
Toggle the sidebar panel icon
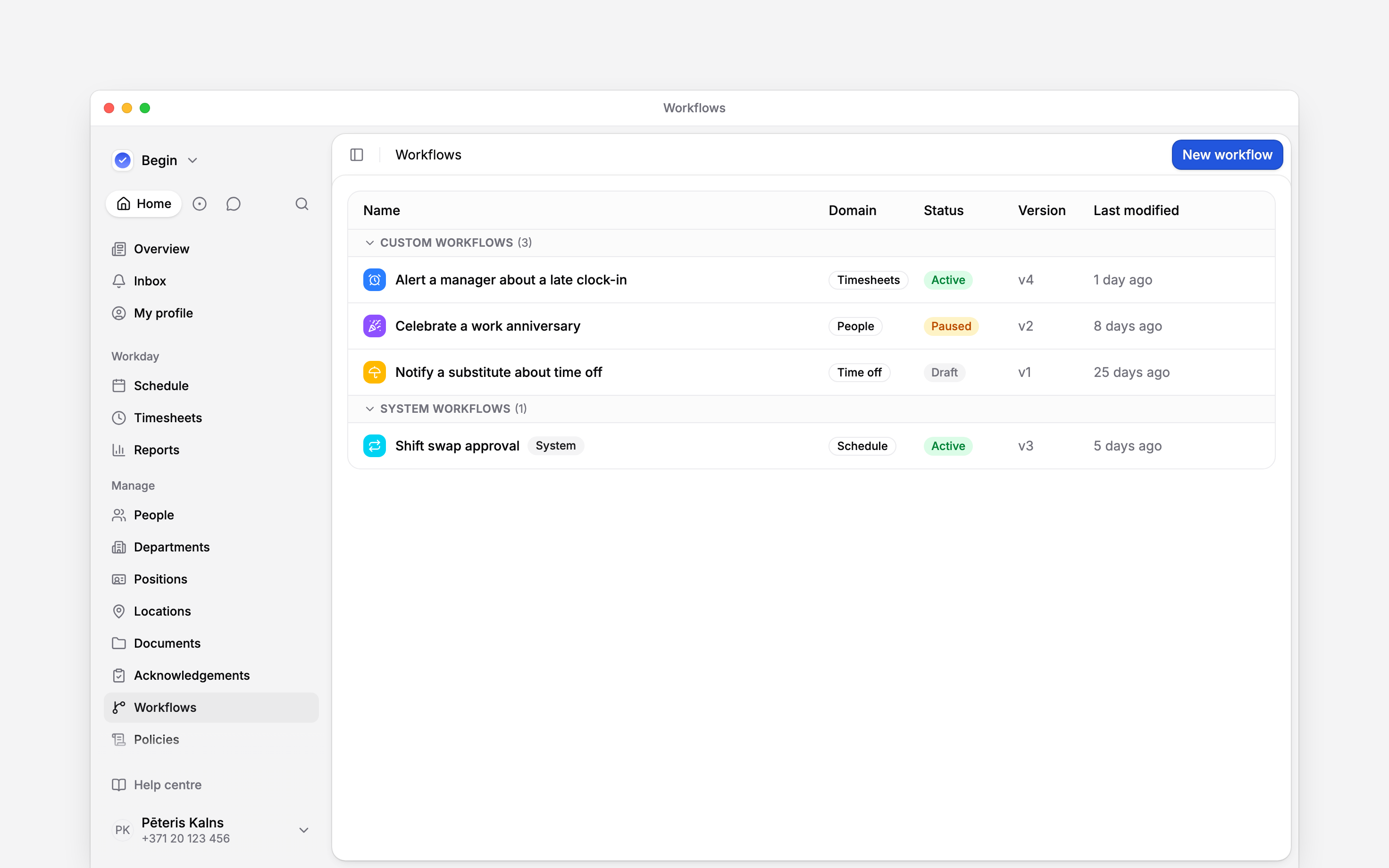356,155
